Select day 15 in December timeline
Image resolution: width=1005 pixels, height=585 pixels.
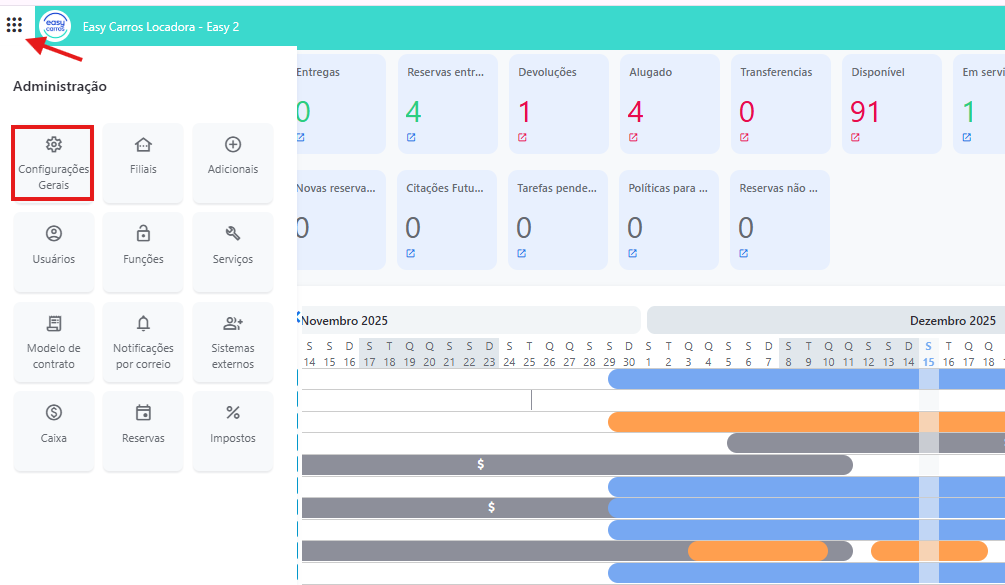pos(928,361)
